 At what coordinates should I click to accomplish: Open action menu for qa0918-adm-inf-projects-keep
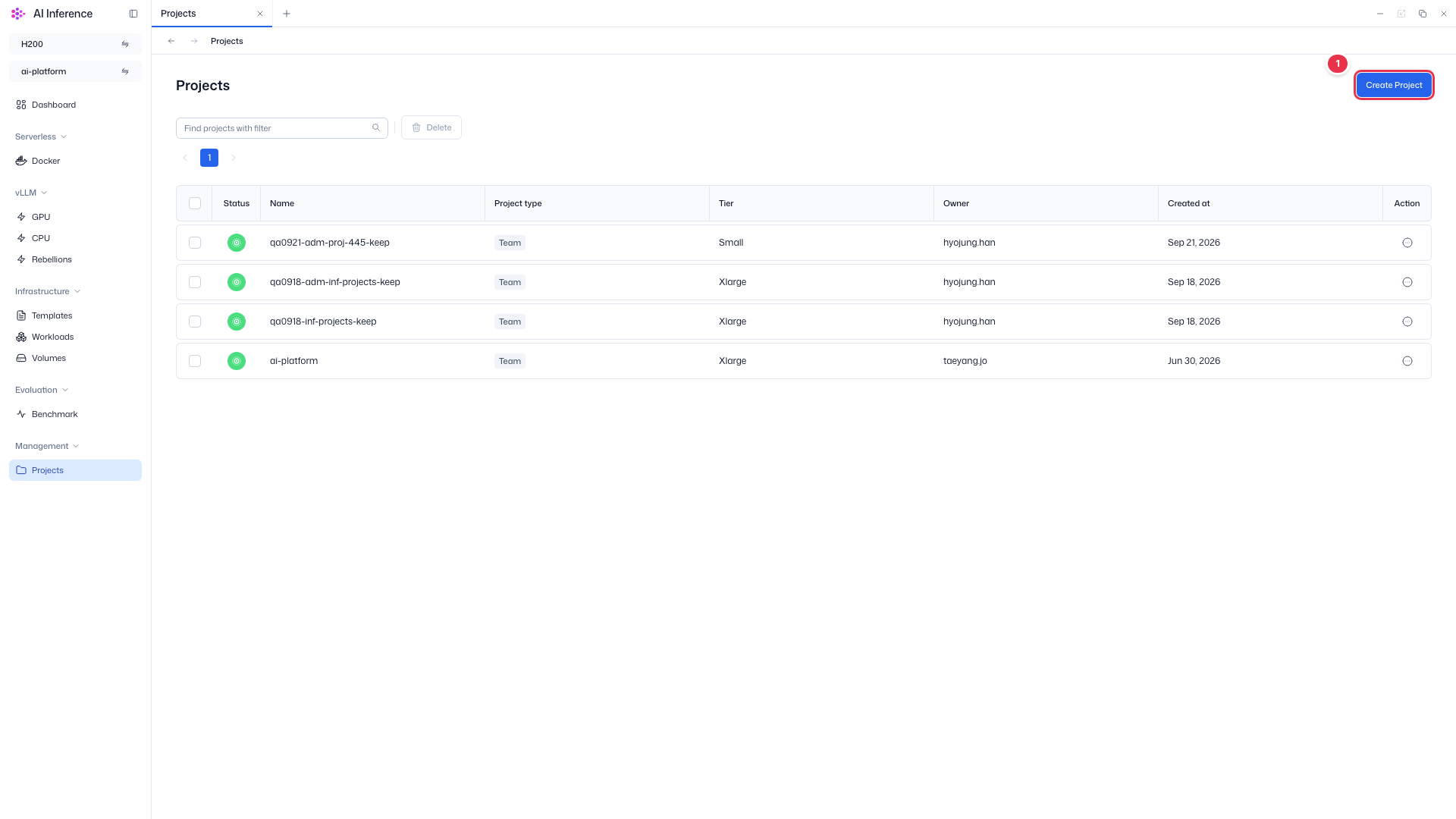(x=1407, y=282)
